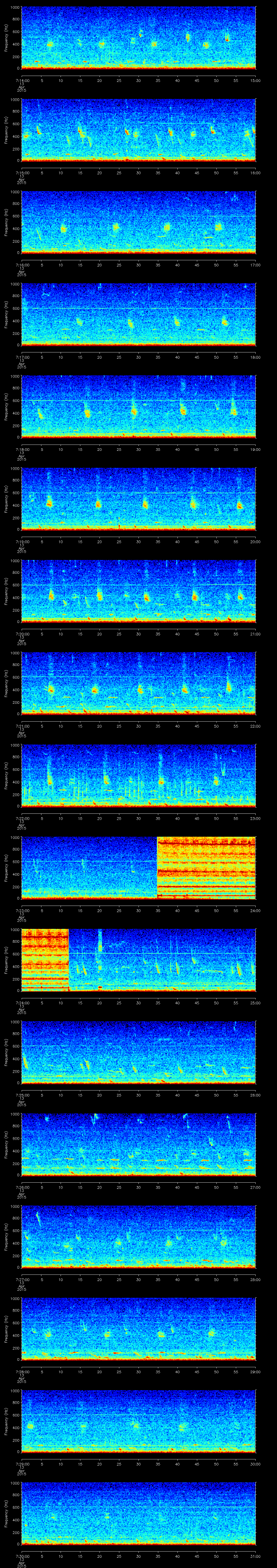Click the '31:00' end time label
Viewport: 277px width, 1568px height.
coord(255,1556)
